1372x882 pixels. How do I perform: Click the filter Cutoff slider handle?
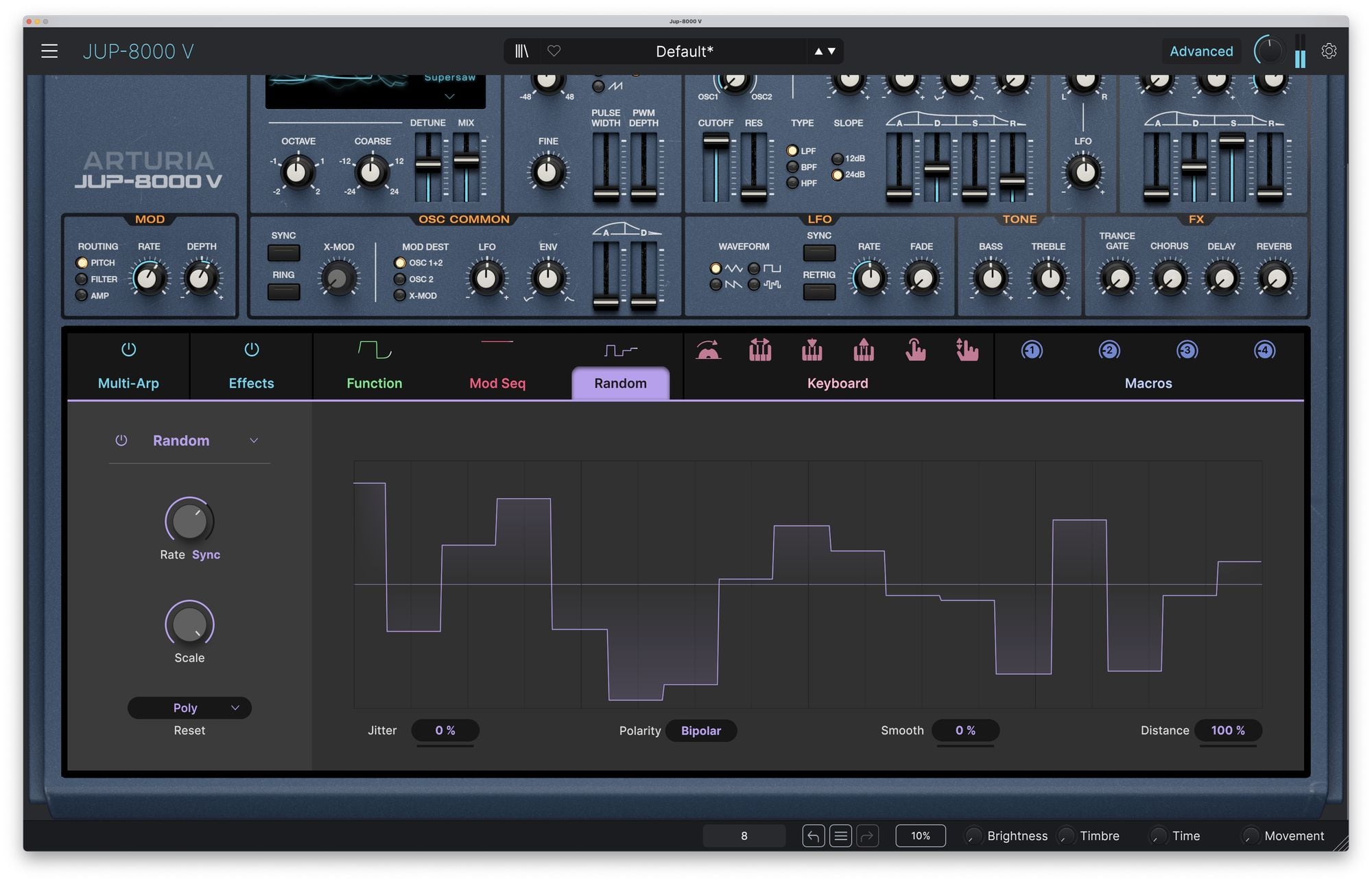click(x=715, y=141)
